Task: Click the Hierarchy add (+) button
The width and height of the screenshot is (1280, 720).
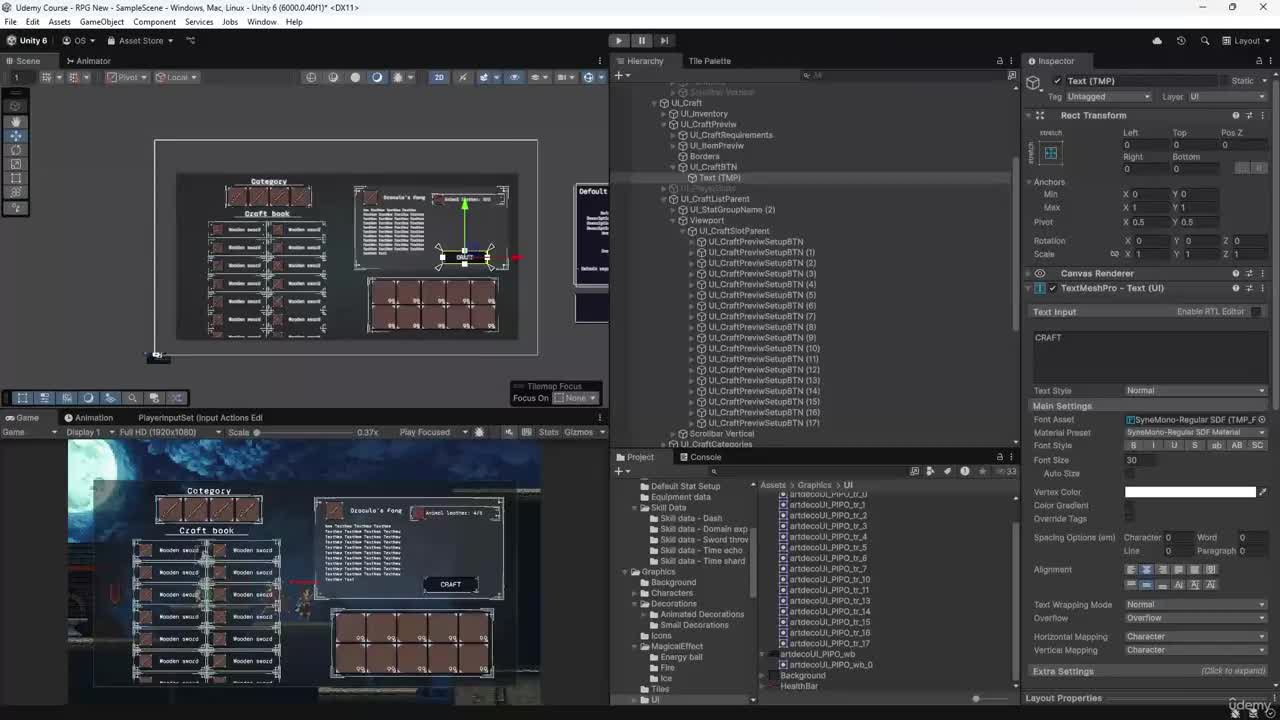Action: point(620,76)
